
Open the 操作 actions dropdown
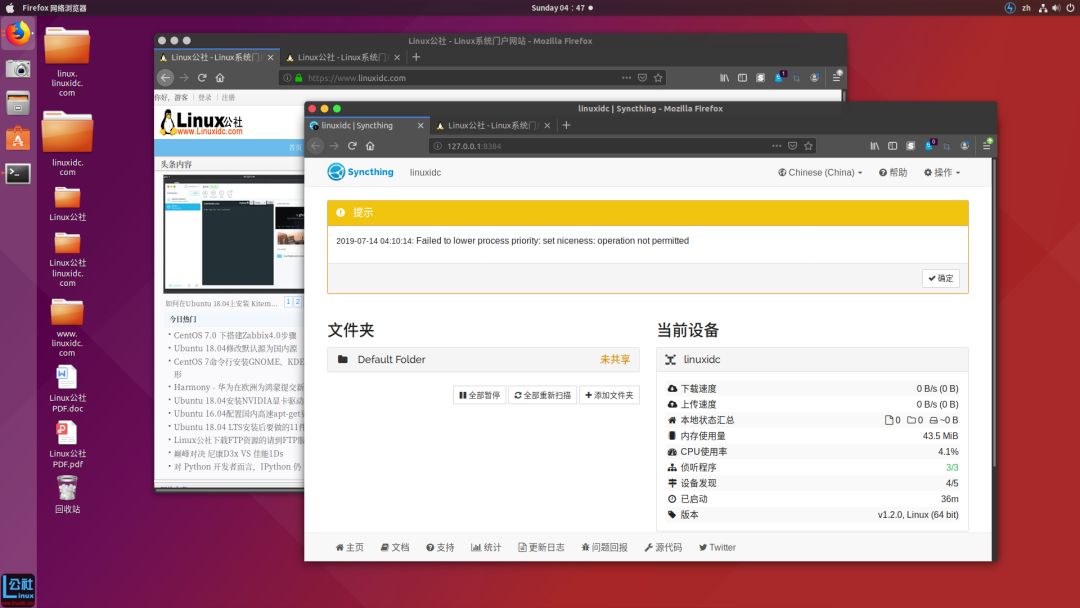point(942,172)
